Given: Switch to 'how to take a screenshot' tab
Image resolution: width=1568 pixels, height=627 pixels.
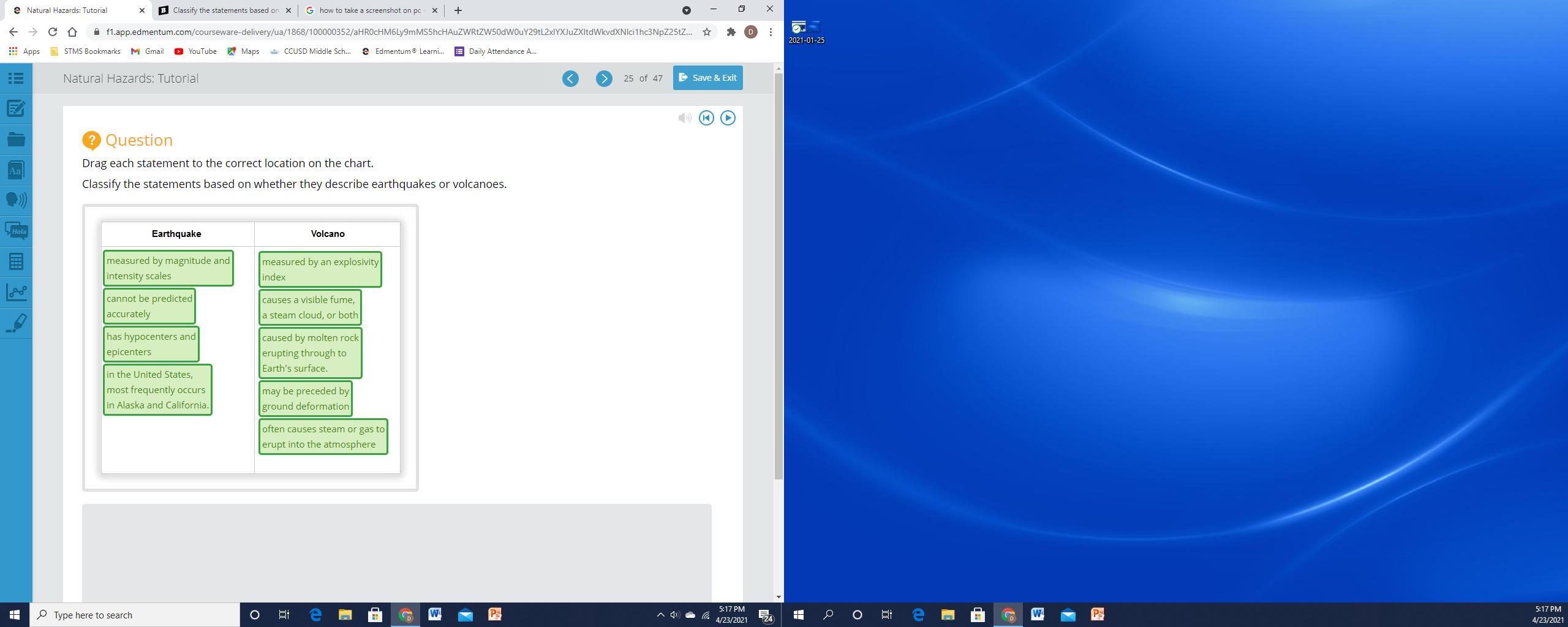Looking at the screenshot, I should 370,10.
